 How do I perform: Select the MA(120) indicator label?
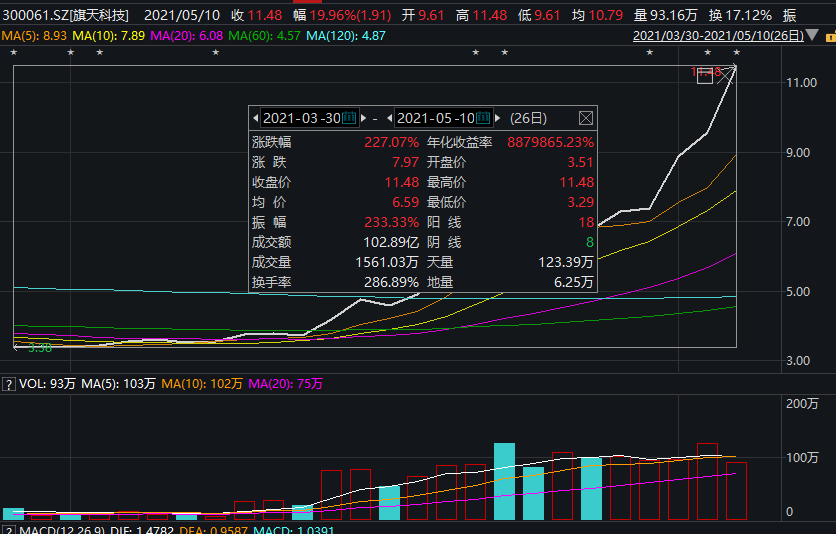[x=345, y=35]
